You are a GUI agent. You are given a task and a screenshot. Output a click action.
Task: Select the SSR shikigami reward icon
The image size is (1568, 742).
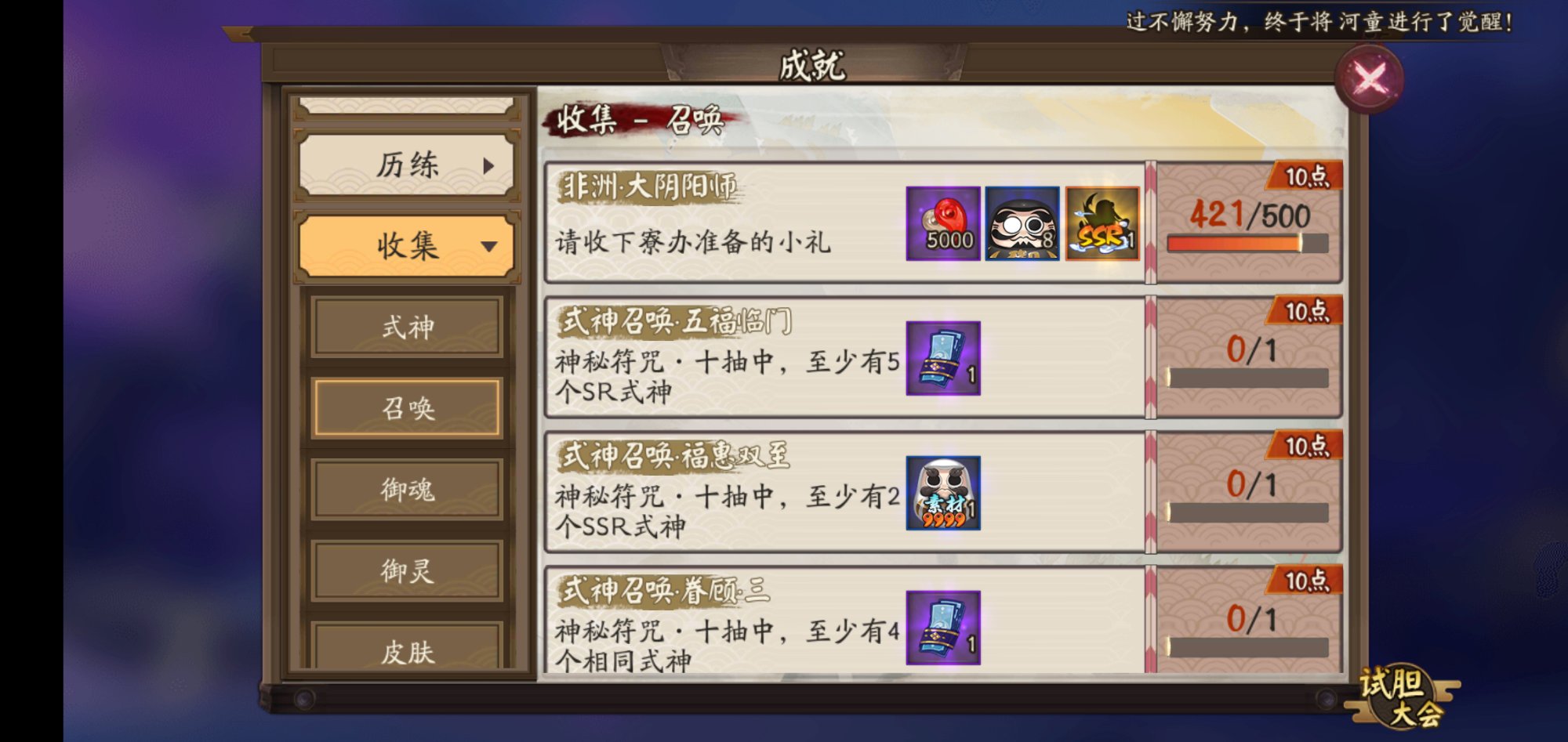(1102, 223)
